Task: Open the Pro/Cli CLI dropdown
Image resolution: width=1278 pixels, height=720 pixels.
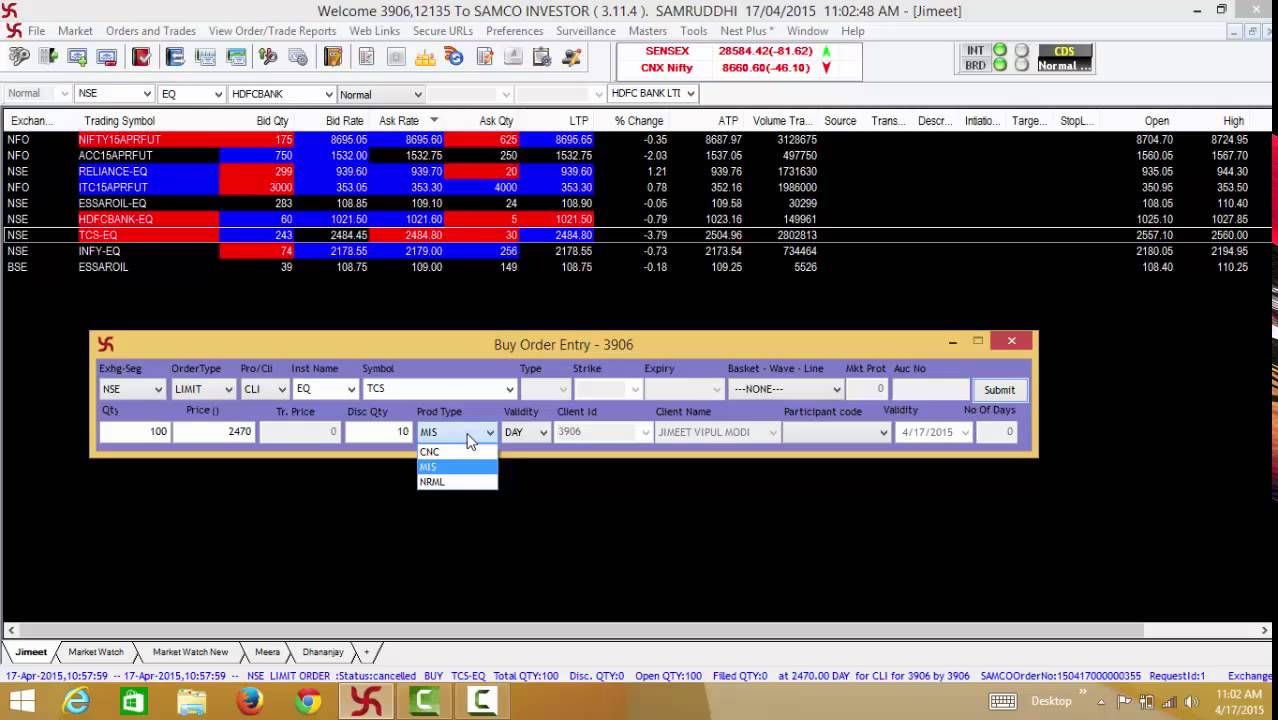Action: [281, 389]
